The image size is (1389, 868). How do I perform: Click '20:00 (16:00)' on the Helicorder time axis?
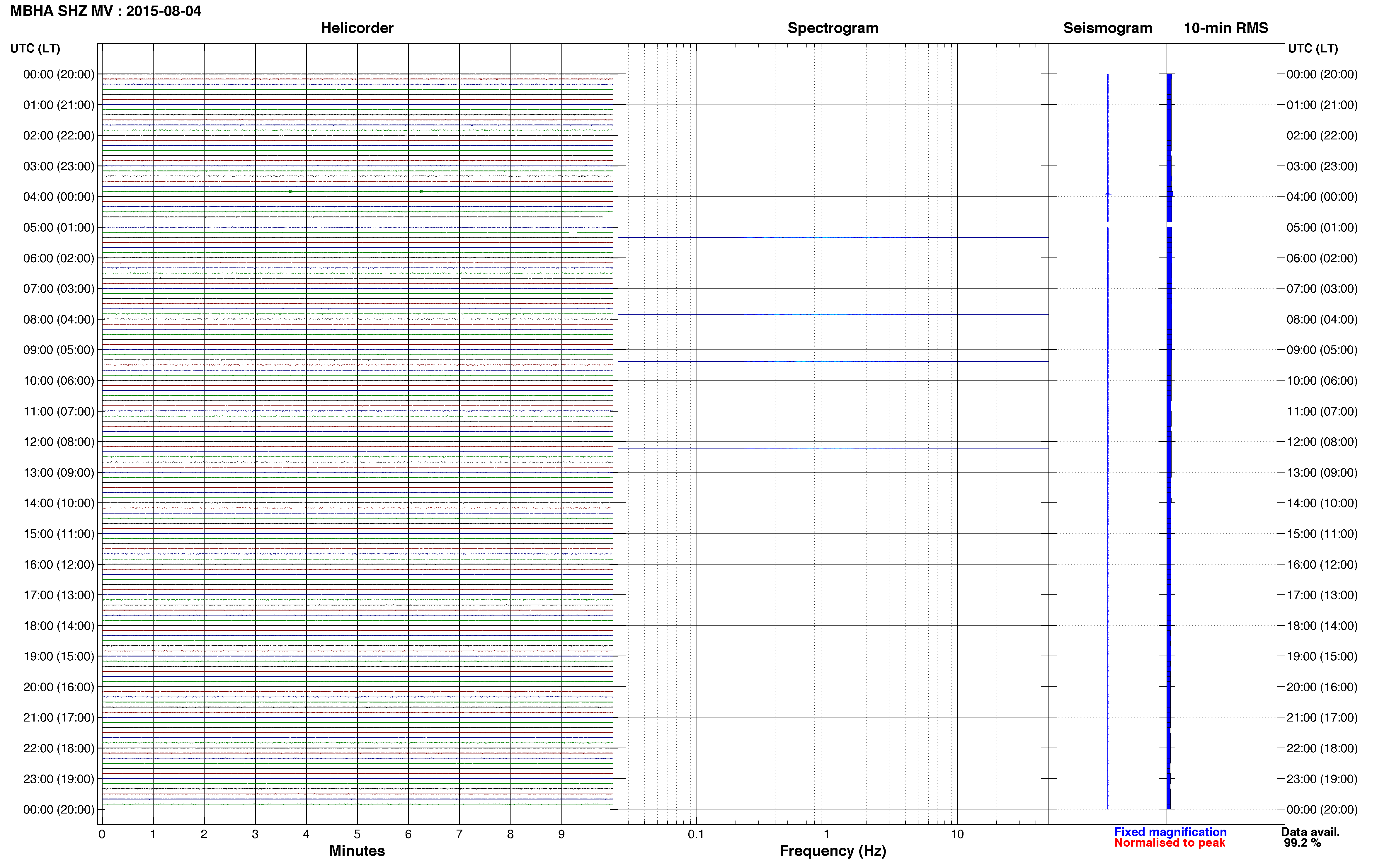tap(59, 687)
